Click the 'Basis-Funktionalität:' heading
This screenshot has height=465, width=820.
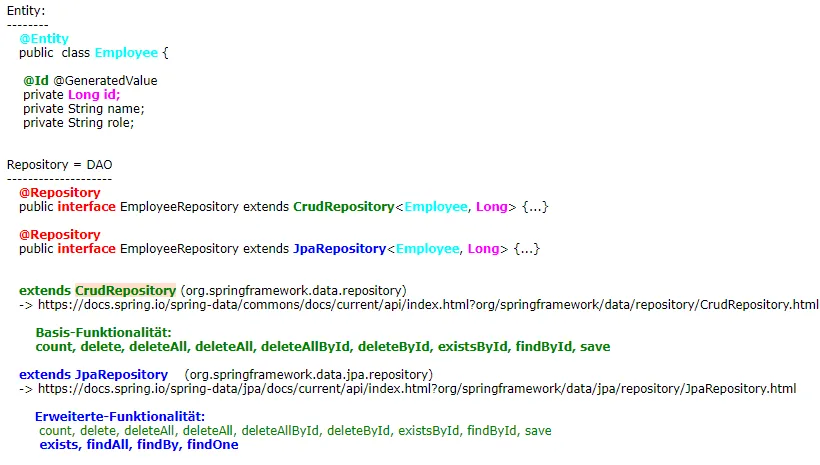point(104,333)
